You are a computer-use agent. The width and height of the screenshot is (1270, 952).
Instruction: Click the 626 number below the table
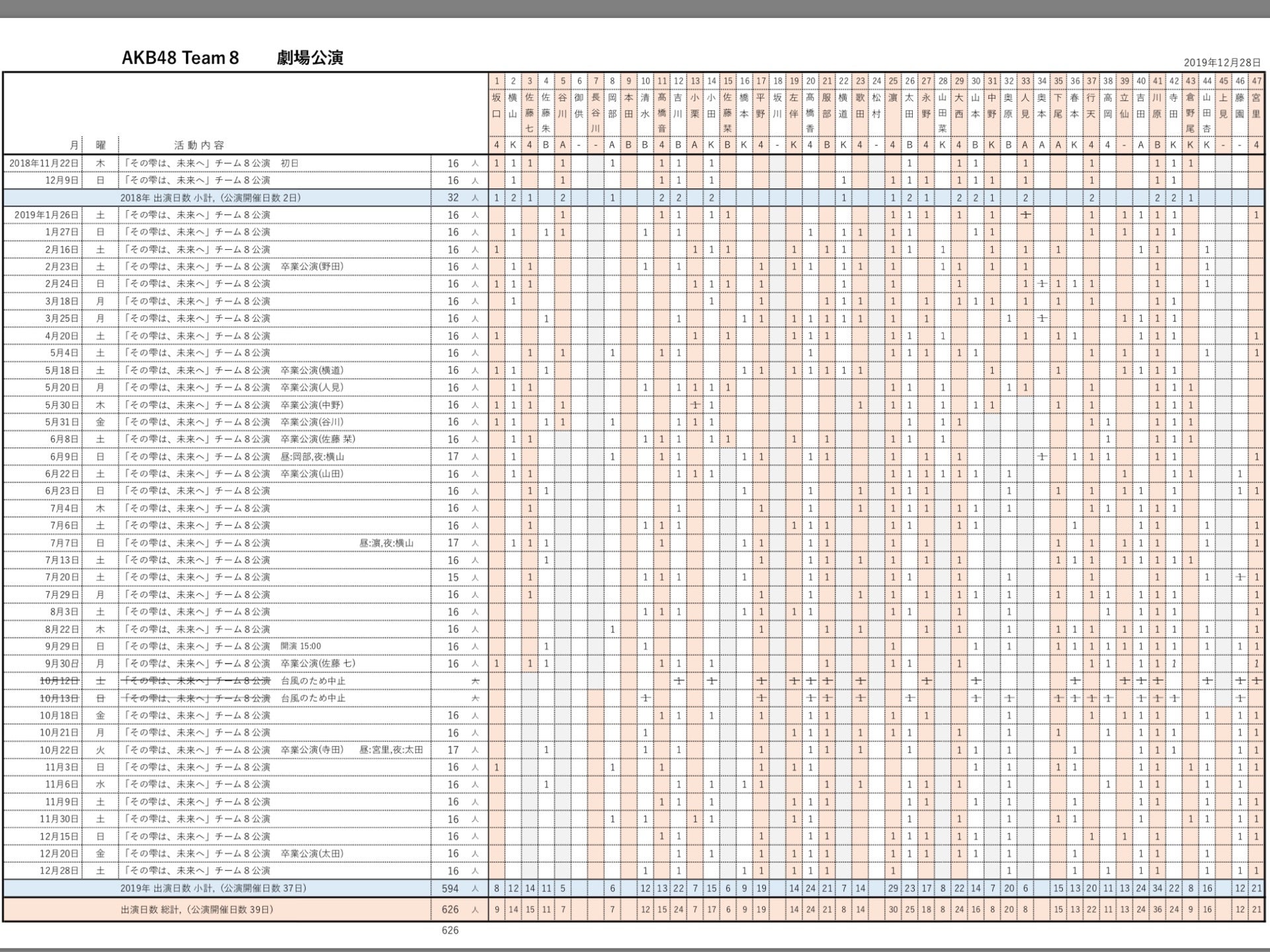tap(450, 930)
